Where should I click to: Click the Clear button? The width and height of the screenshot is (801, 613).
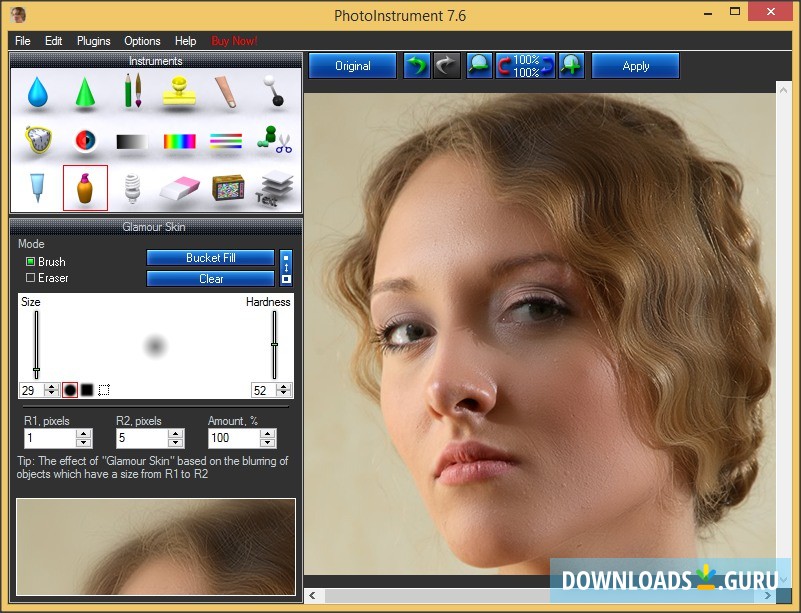click(210, 279)
